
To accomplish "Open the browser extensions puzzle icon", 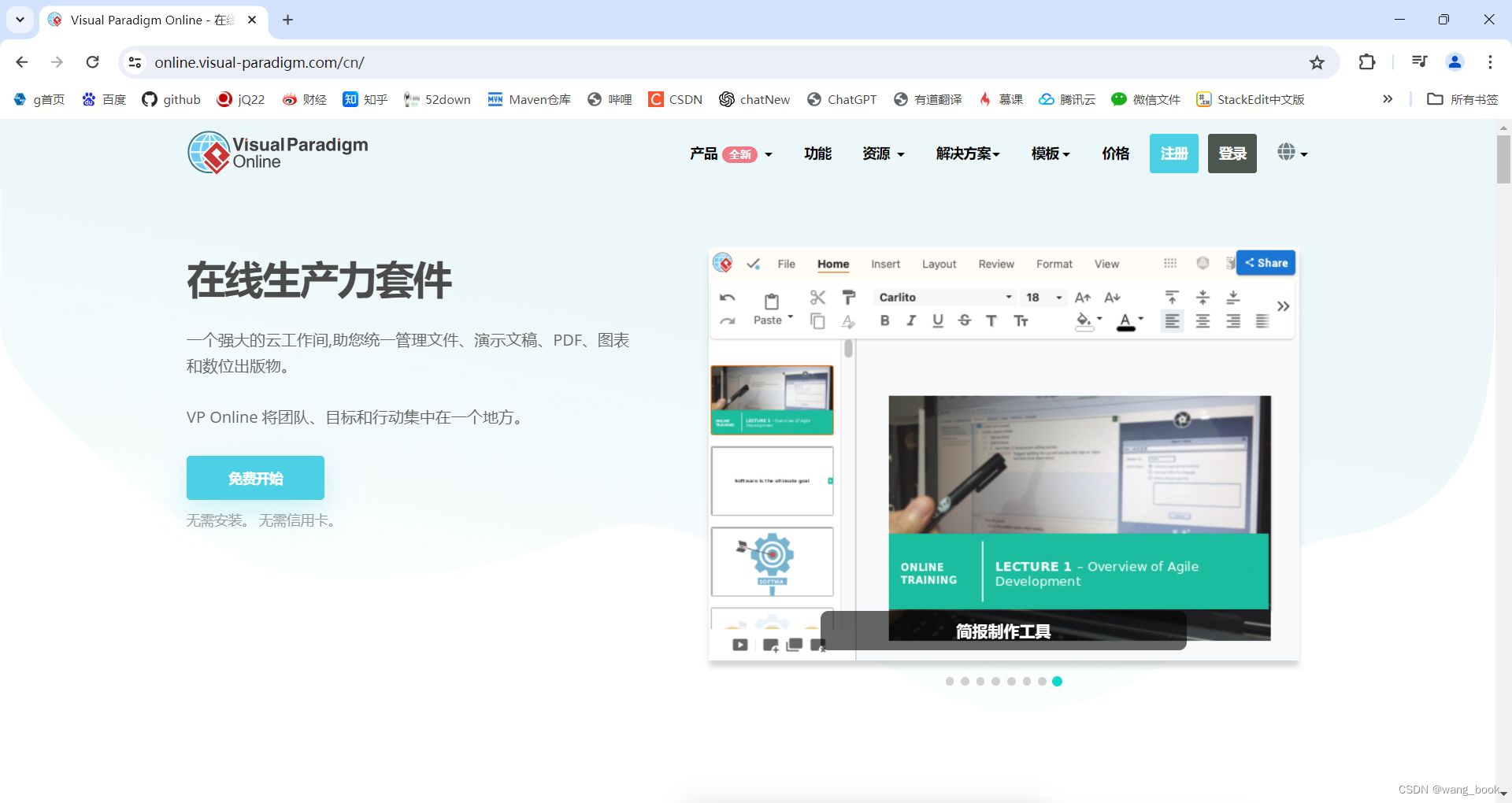I will pos(1367,62).
